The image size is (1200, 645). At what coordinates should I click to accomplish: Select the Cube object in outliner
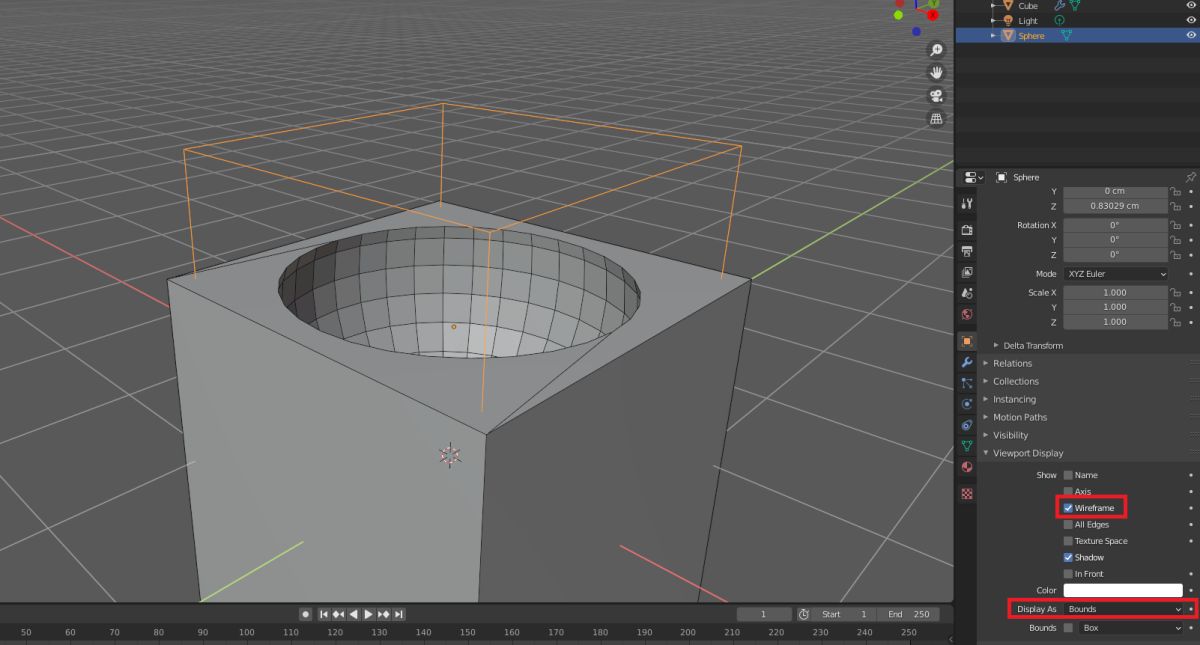[1027, 6]
